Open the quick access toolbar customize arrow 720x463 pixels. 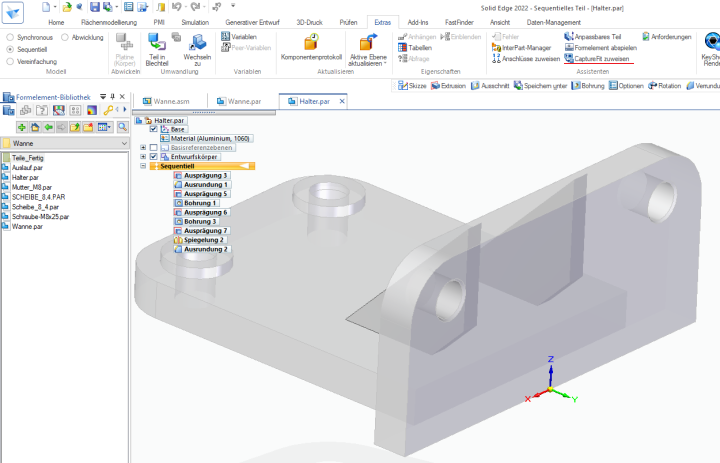point(233,6)
